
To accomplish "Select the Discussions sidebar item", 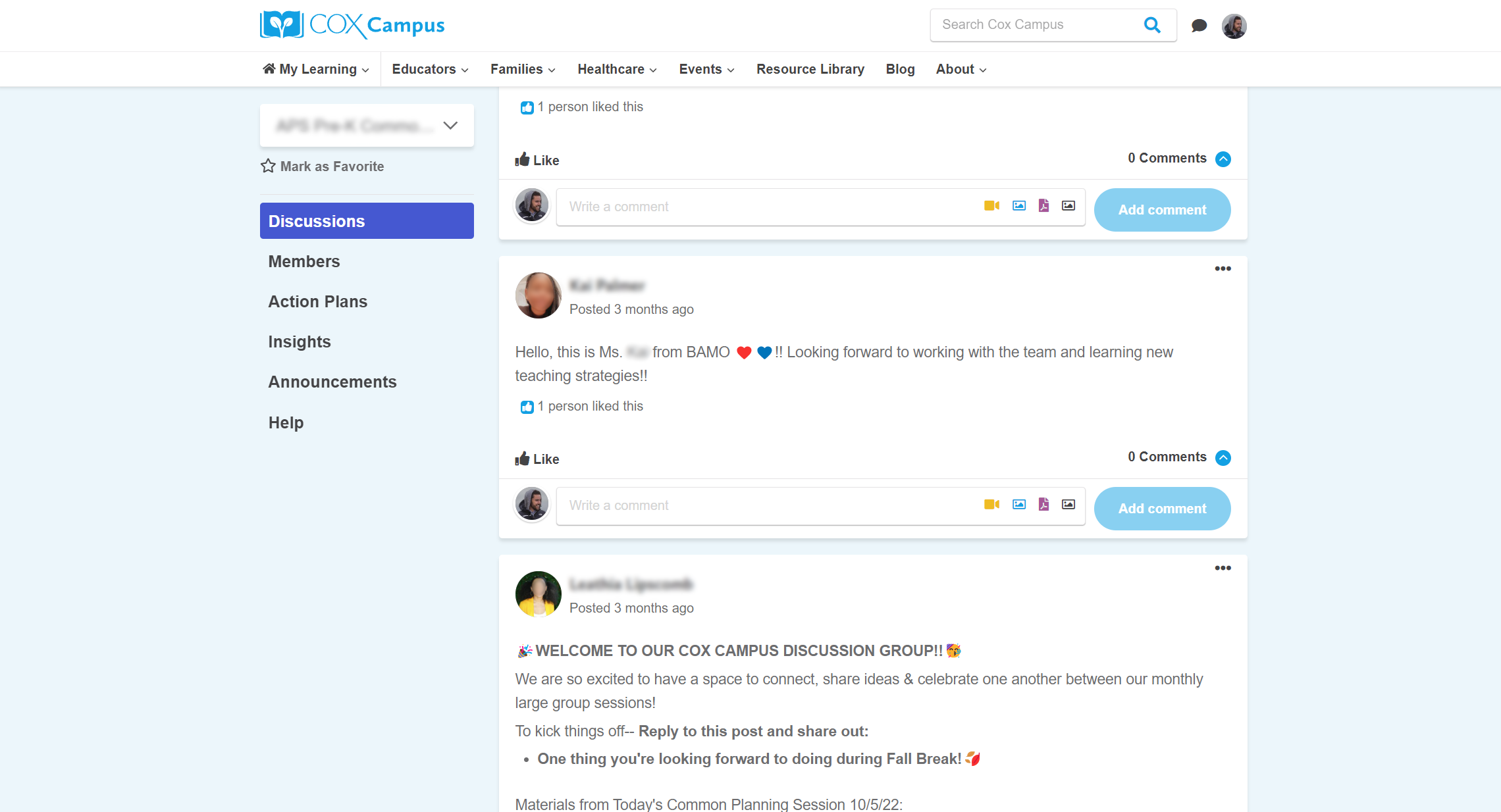I will tap(365, 221).
